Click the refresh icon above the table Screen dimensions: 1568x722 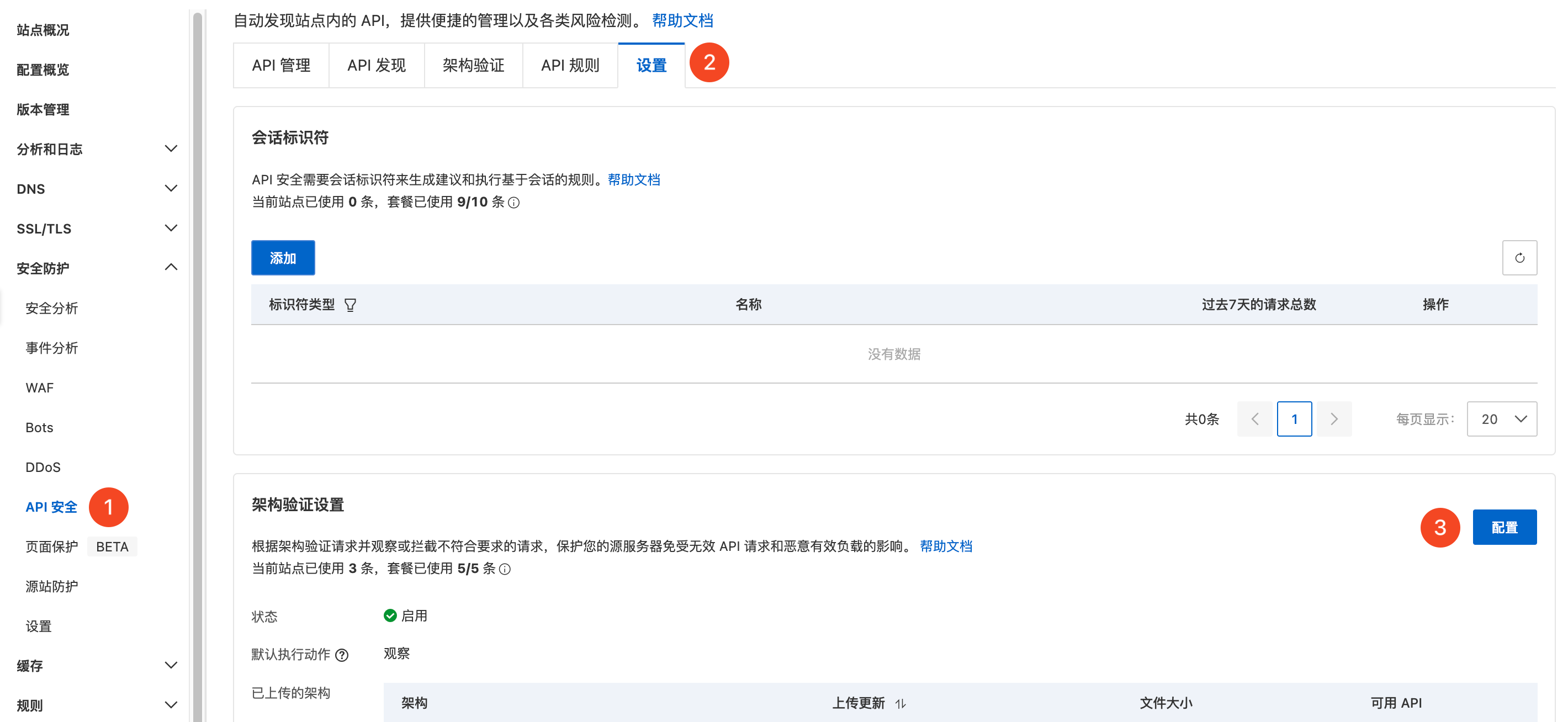pos(1519,258)
